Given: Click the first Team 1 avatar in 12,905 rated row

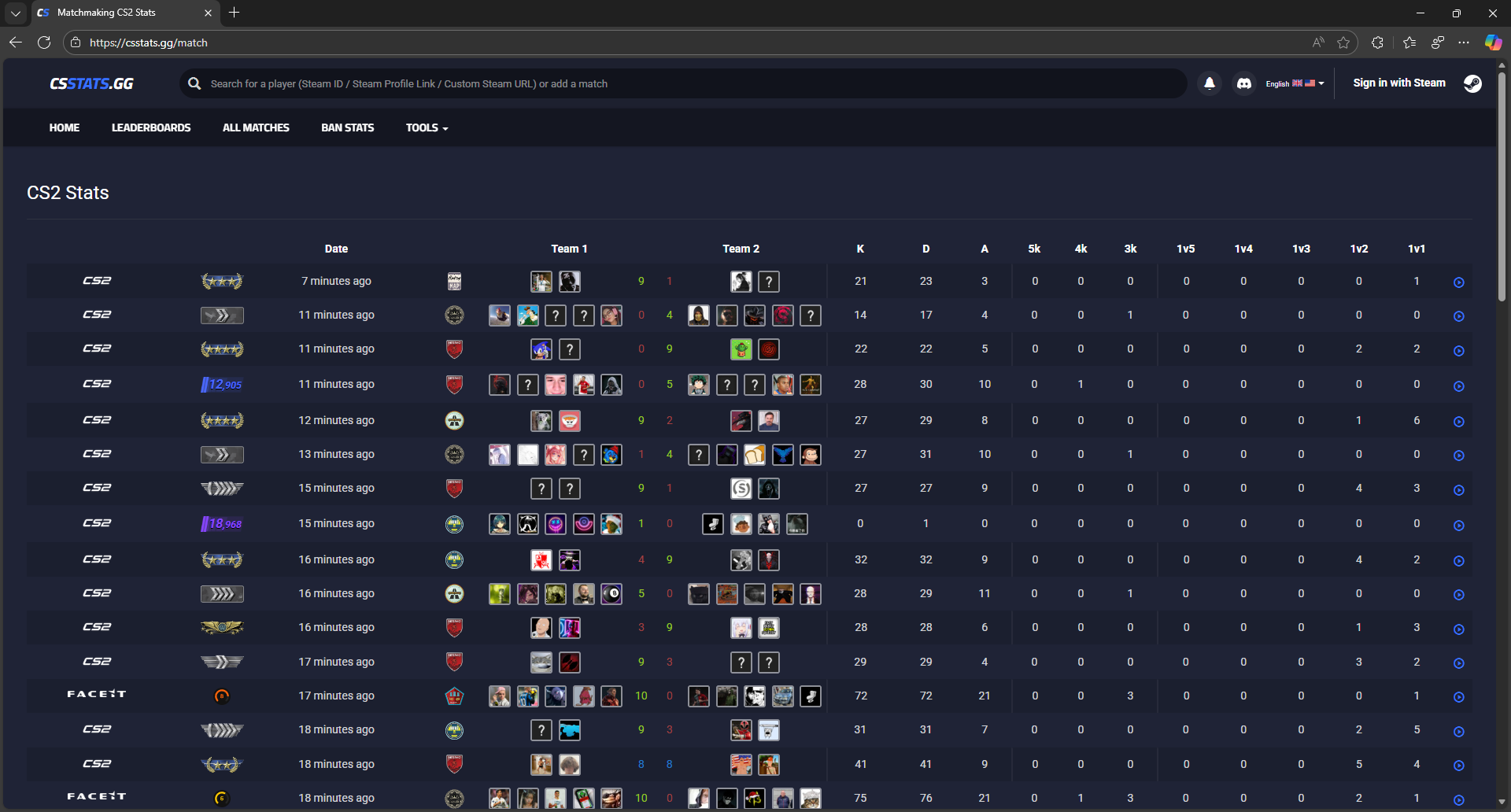Looking at the screenshot, I should pos(500,384).
